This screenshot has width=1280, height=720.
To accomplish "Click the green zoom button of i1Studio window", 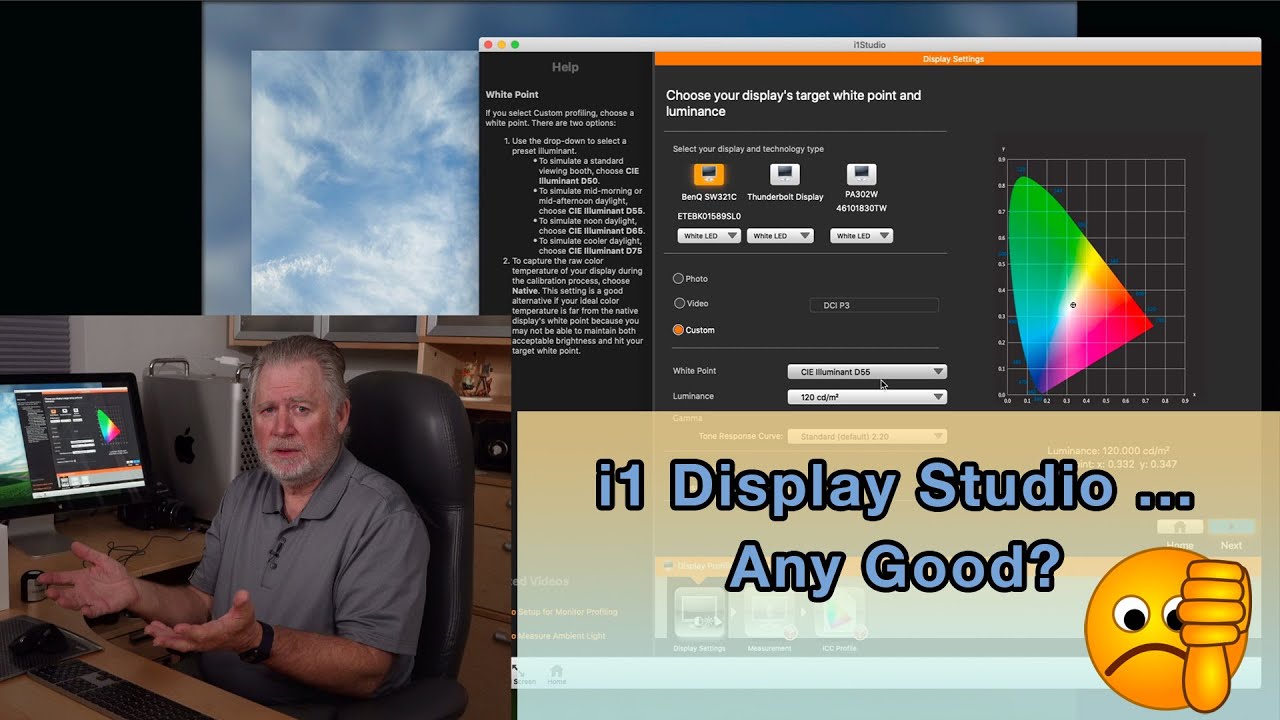I will (515, 45).
